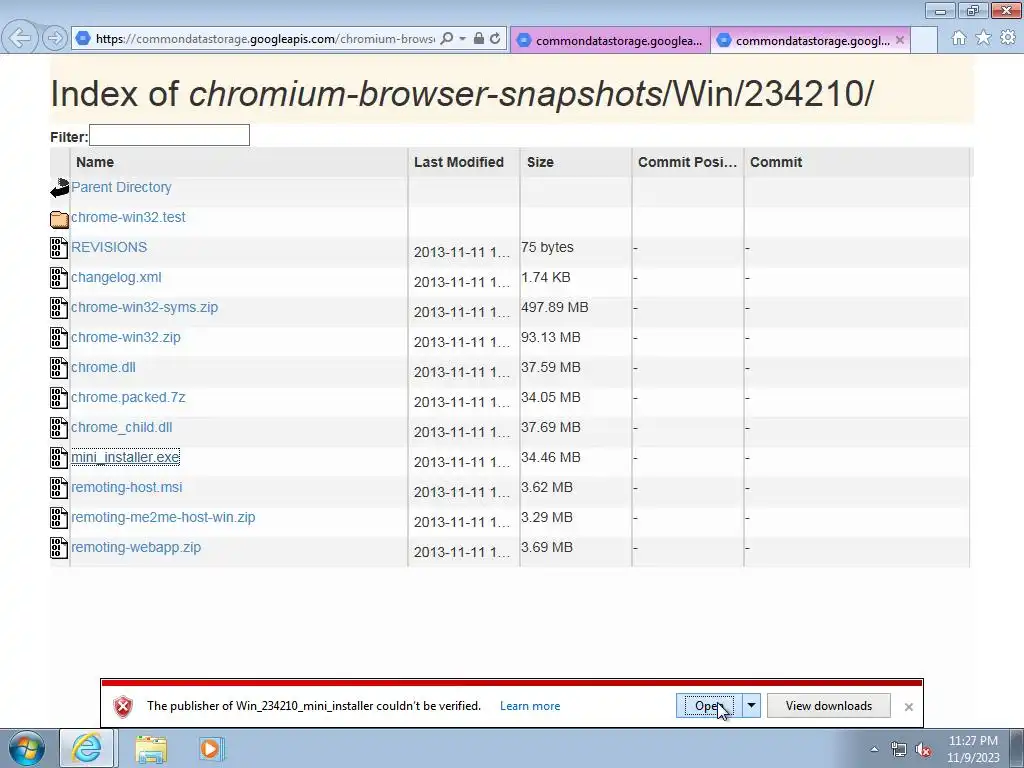Expand the dropdown arrow beside Open
Image resolution: width=1024 pixels, height=768 pixels.
[x=751, y=706]
